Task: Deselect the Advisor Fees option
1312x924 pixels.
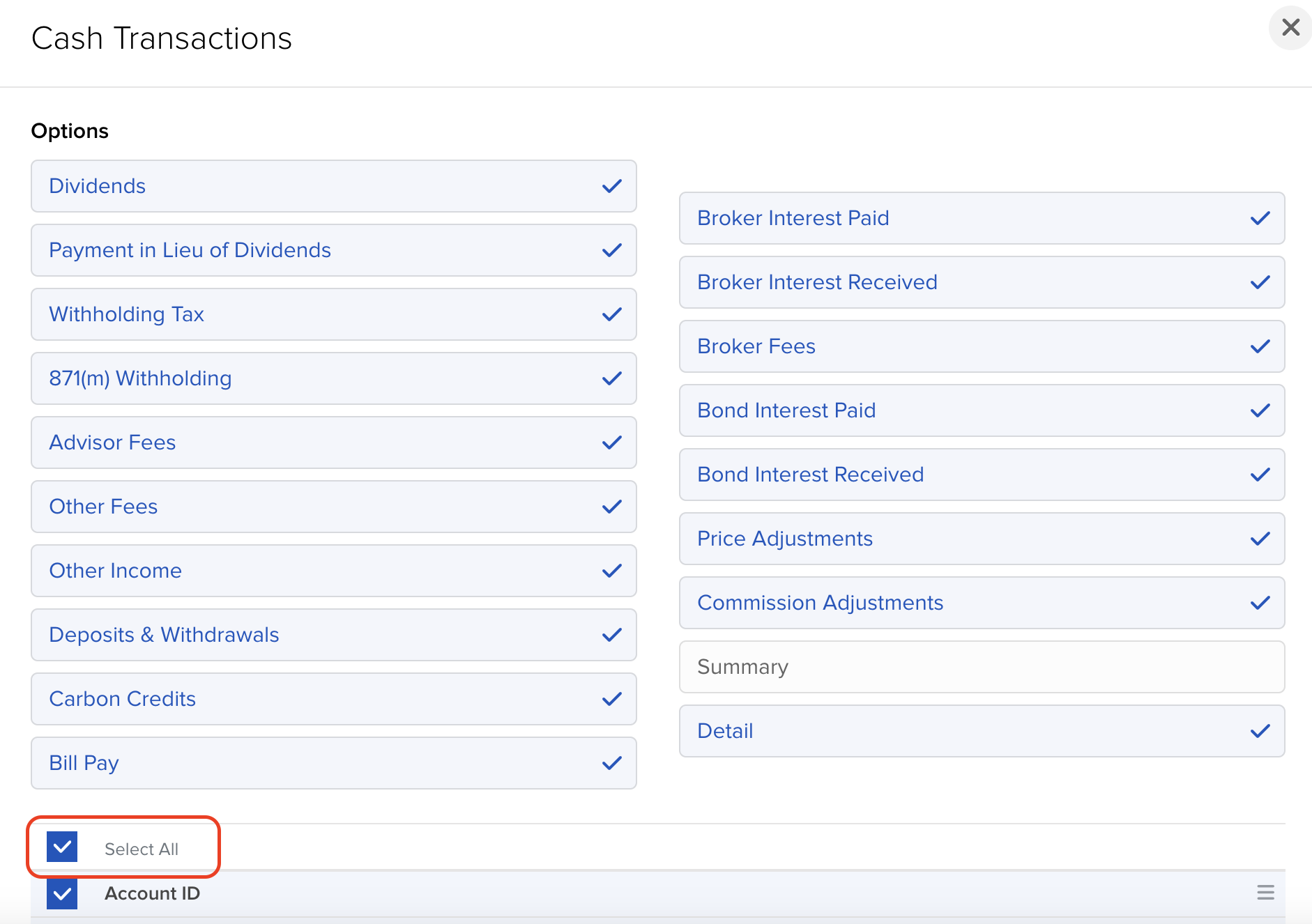Action: (333, 442)
